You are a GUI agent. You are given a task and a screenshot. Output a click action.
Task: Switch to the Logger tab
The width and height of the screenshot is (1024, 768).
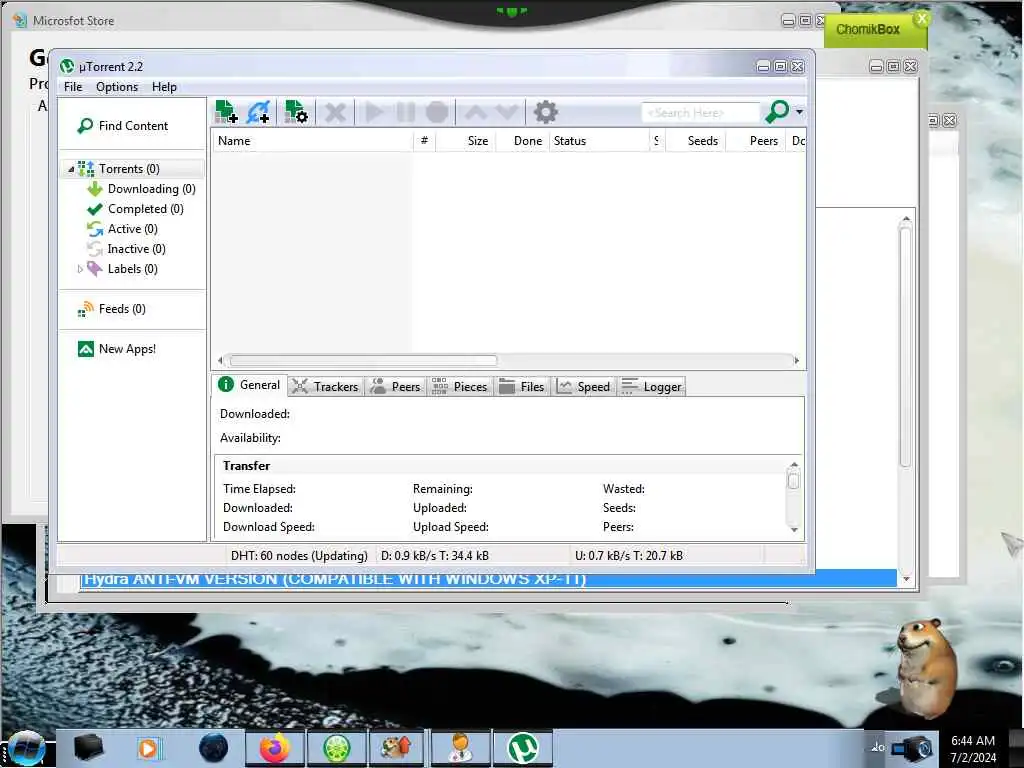[x=652, y=387]
